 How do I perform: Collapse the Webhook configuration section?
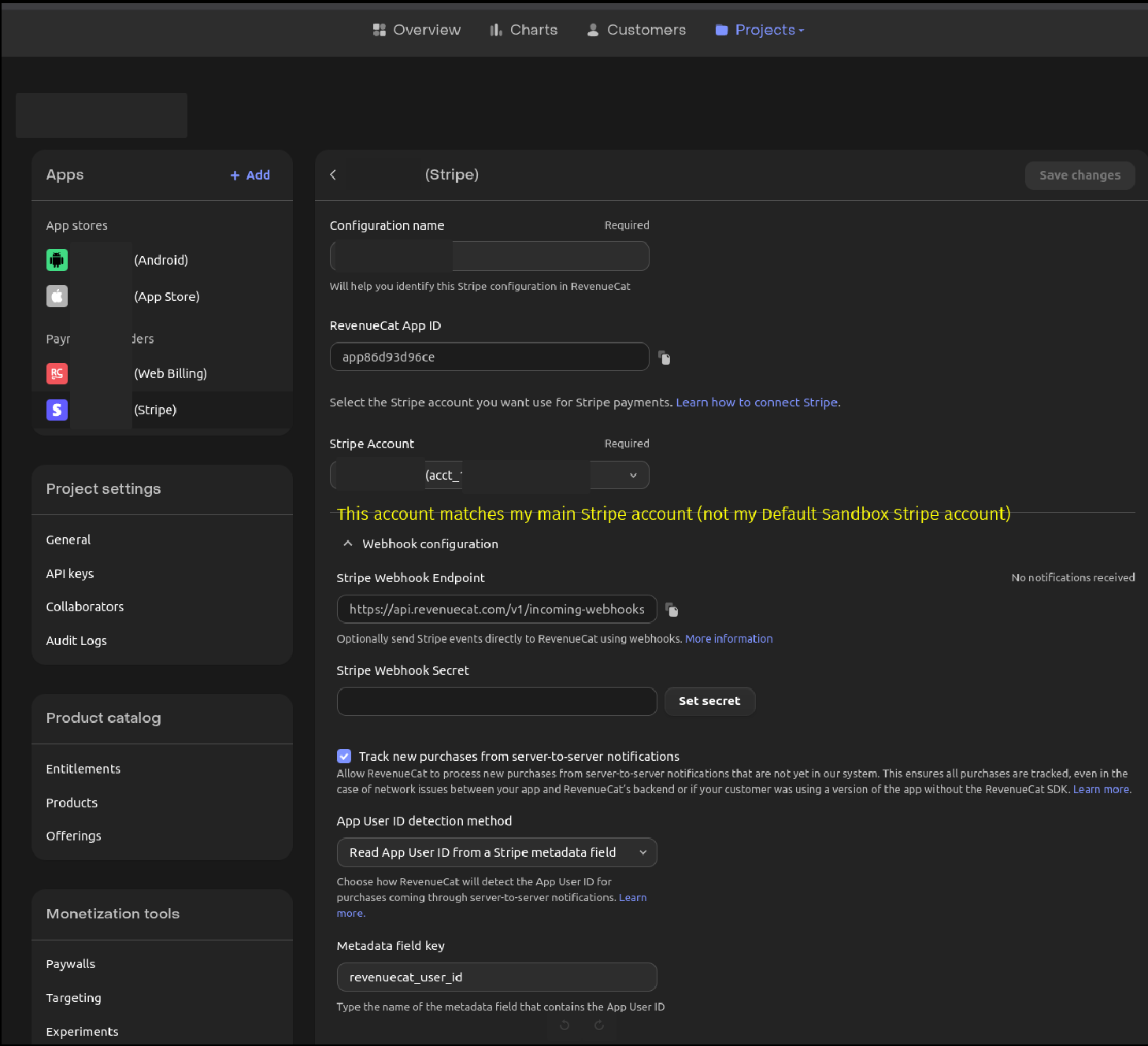point(348,543)
